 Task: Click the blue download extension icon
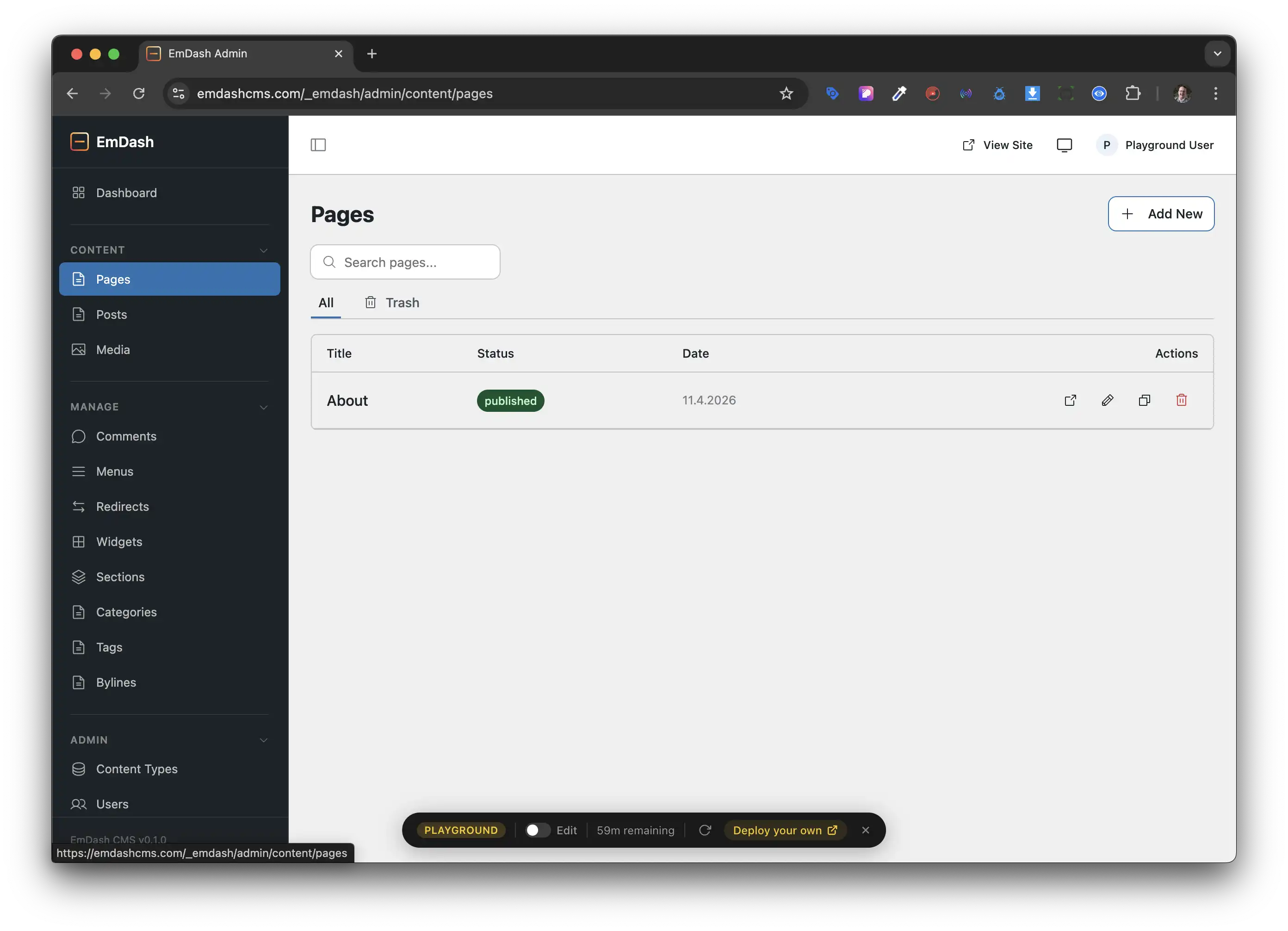coord(1033,93)
